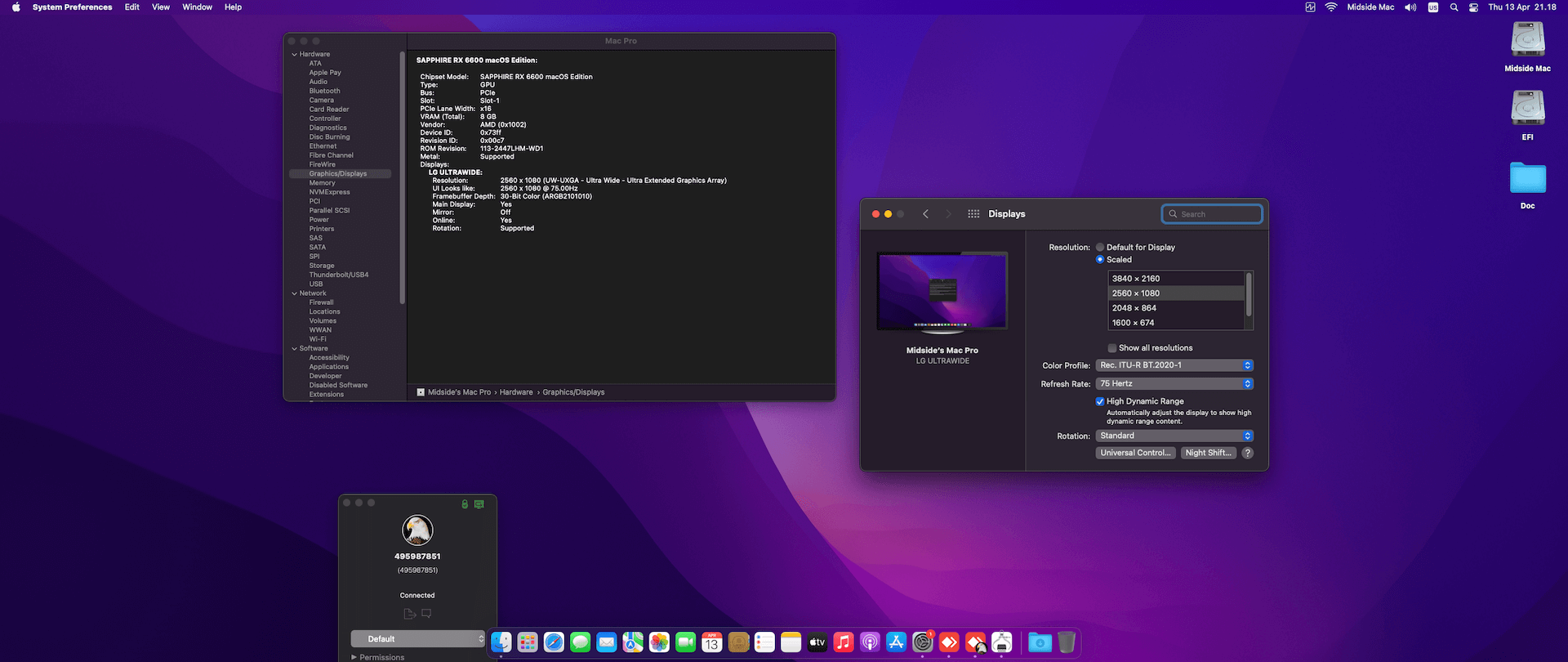This screenshot has width=1568, height=662.
Task: Open the Midside Mac user menu
Action: pos(1370,7)
